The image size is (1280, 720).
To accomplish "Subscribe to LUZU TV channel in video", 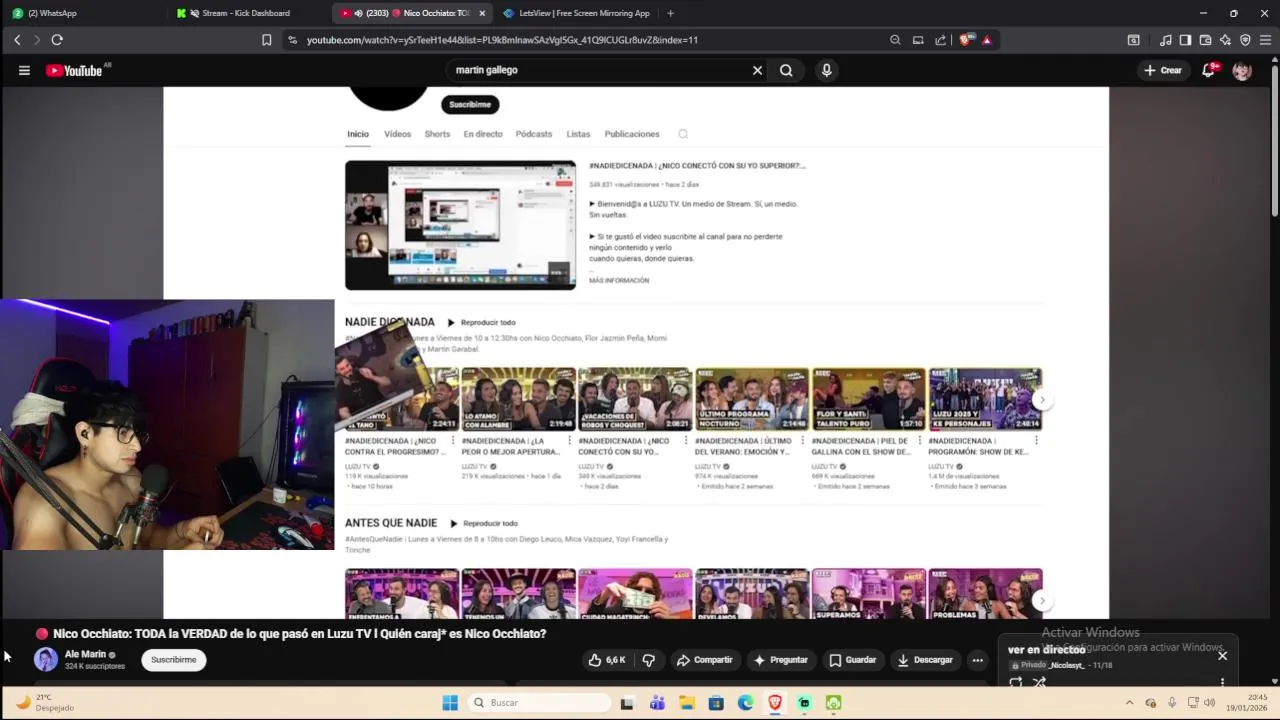I will click(470, 104).
